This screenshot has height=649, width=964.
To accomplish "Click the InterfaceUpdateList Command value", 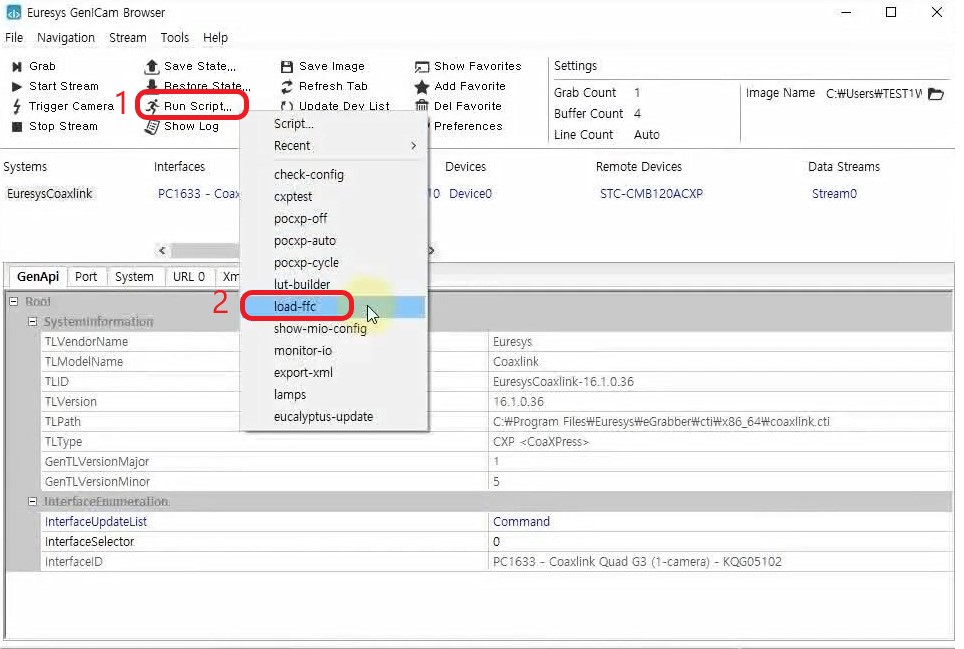I will (x=521, y=522).
